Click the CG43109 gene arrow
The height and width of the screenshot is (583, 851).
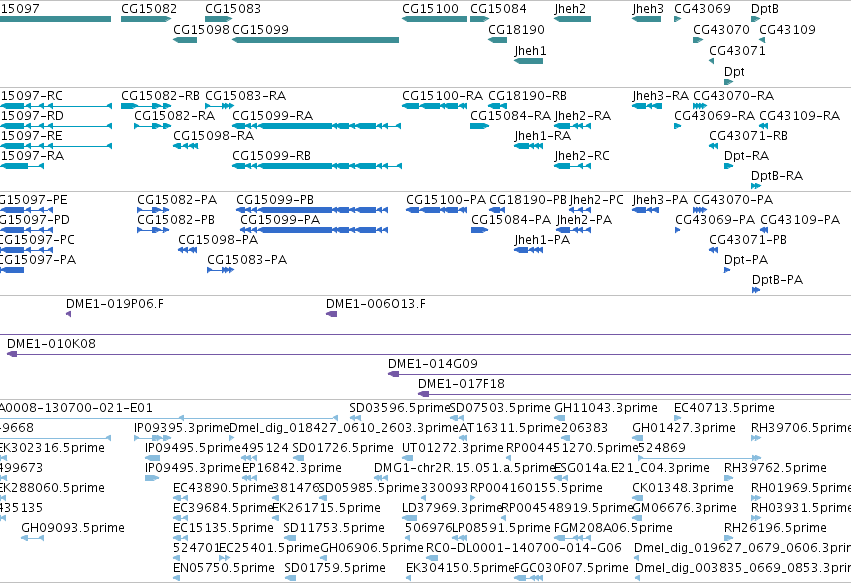[x=762, y=40]
